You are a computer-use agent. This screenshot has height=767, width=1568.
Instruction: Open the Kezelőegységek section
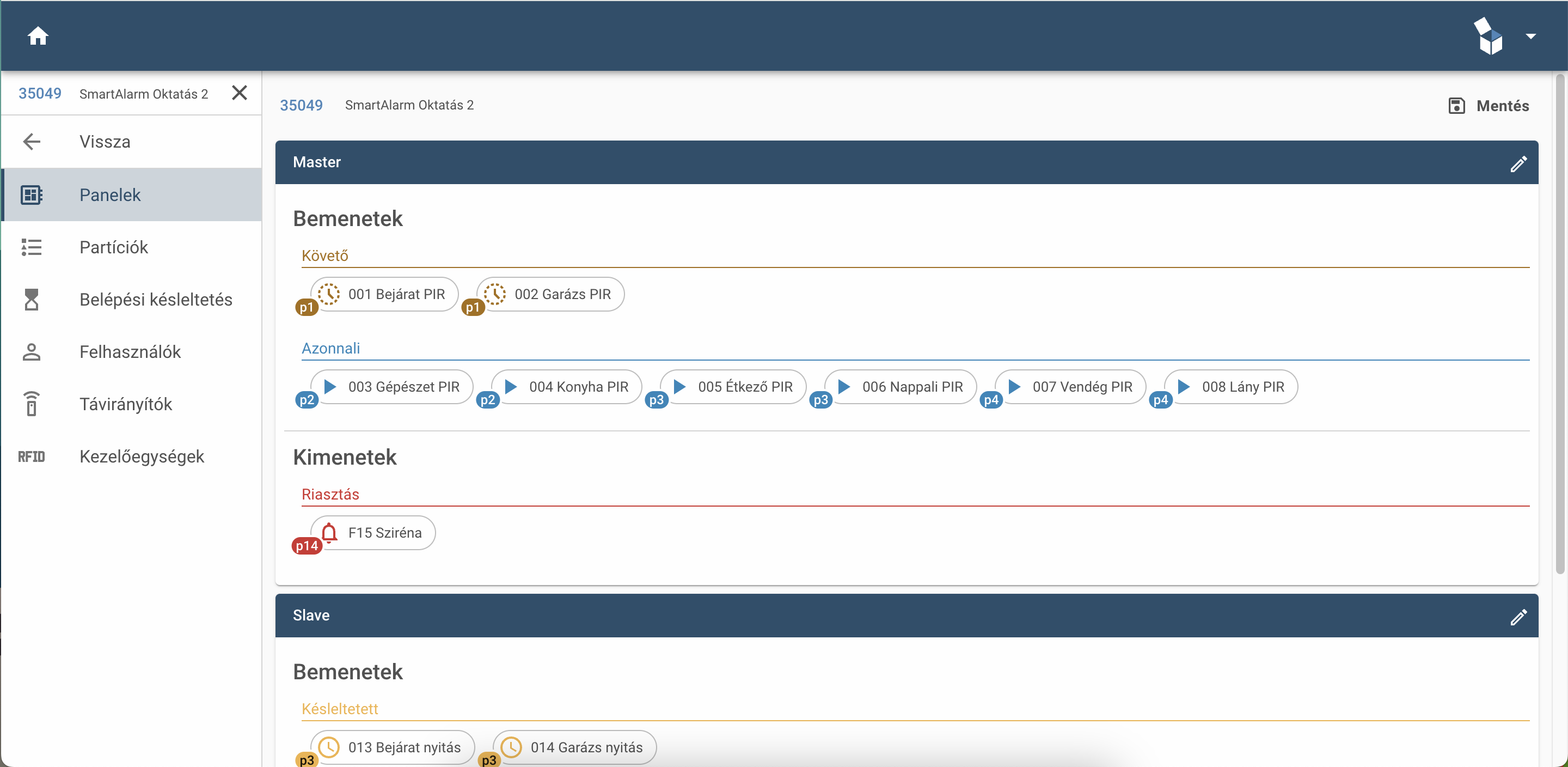pos(131,456)
